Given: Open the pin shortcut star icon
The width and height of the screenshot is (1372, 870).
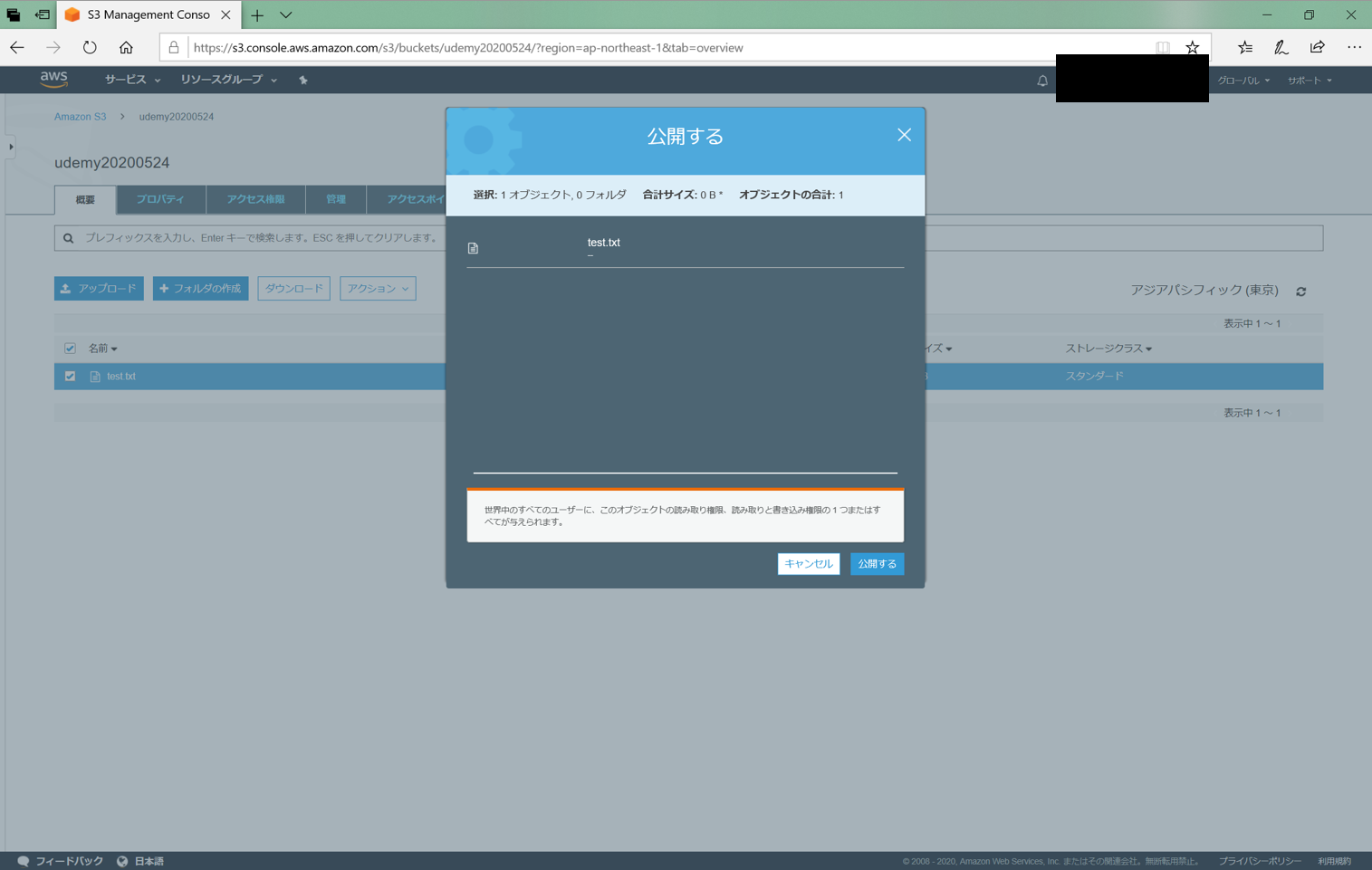Looking at the screenshot, I should click(303, 80).
